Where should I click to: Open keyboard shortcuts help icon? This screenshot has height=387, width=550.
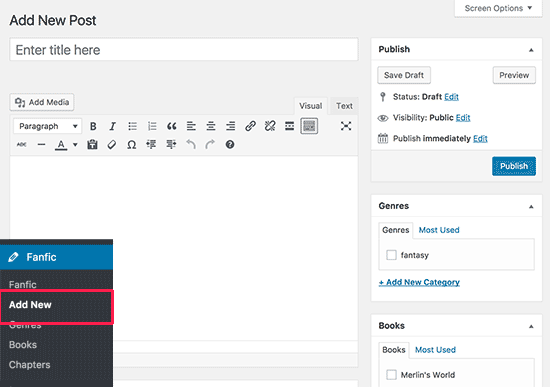[230, 145]
